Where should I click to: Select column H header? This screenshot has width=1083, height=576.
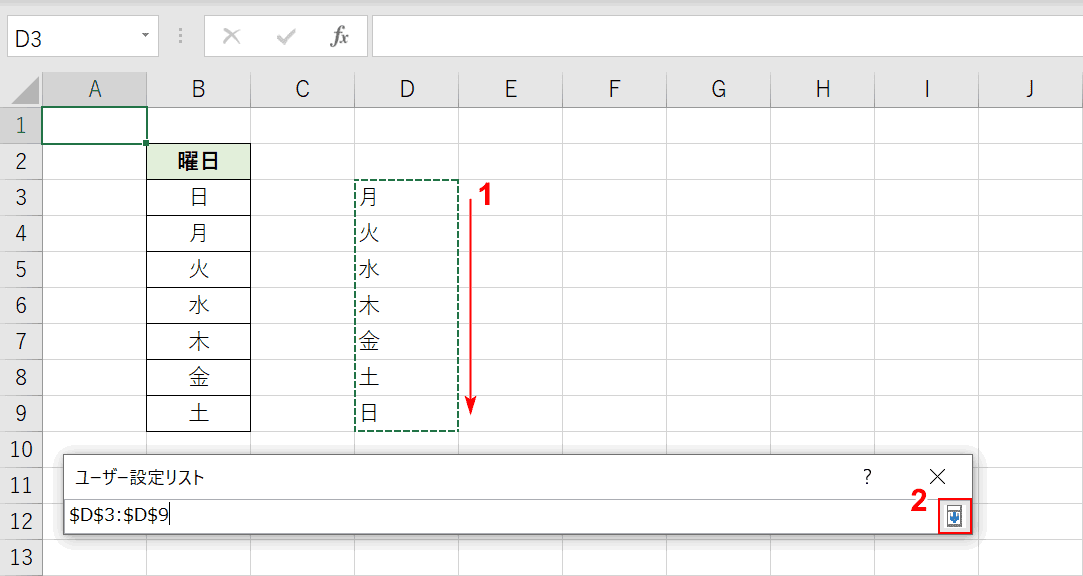823,90
